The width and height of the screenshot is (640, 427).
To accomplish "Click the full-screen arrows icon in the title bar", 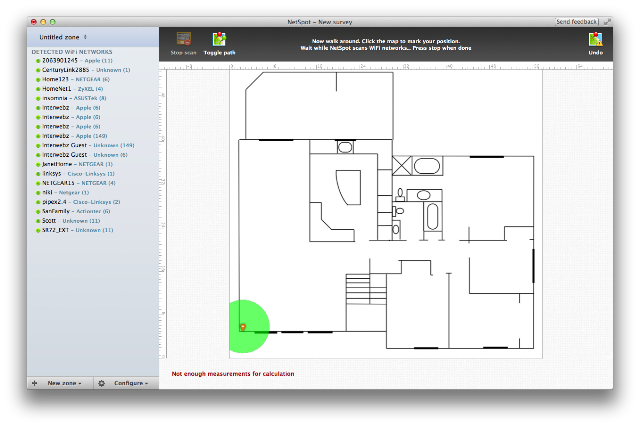I will coord(607,22).
